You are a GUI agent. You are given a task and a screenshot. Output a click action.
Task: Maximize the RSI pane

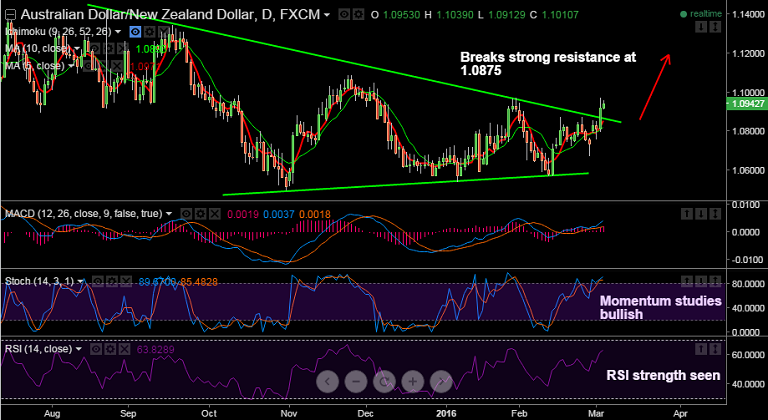[715, 349]
